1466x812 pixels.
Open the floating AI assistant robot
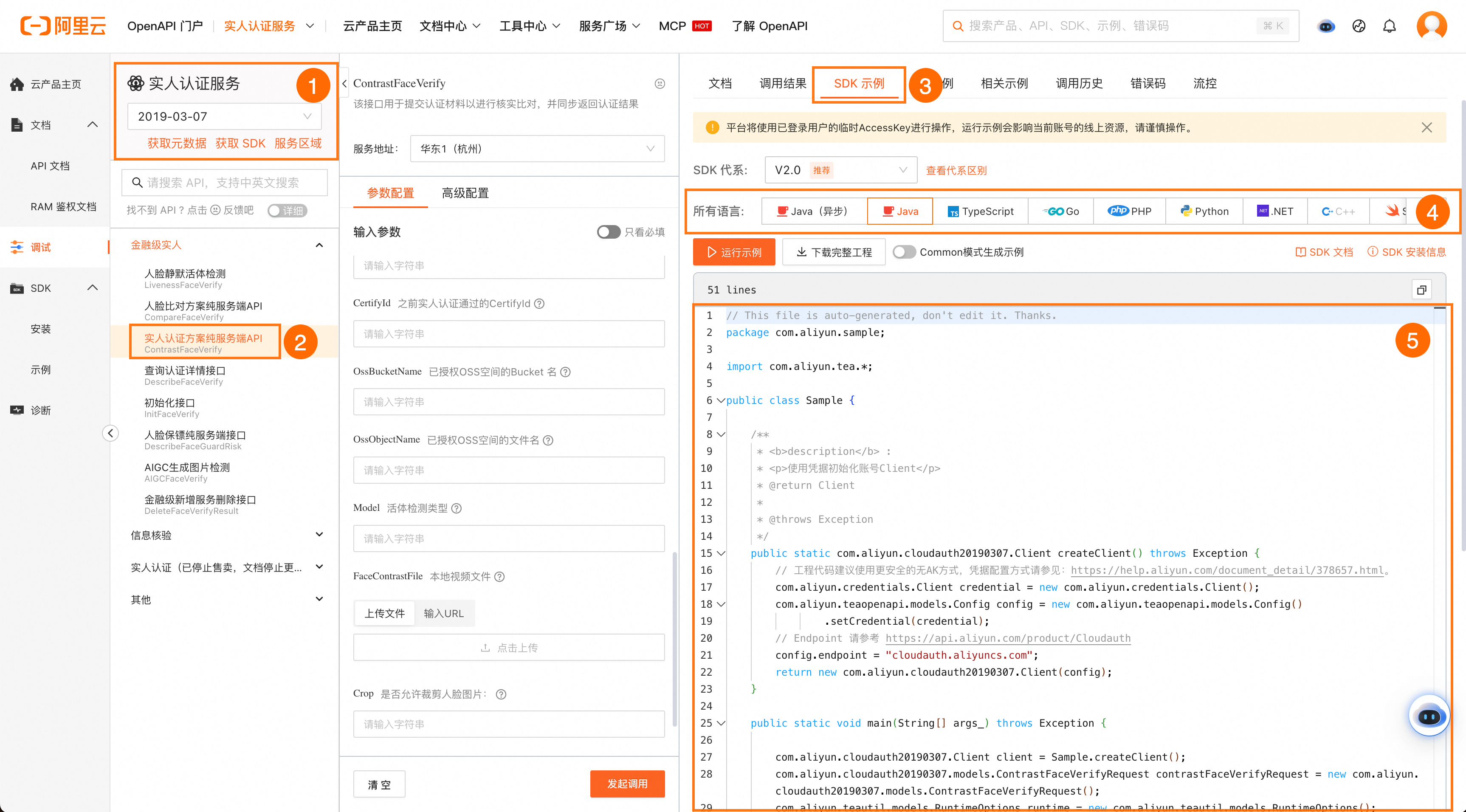[1429, 716]
